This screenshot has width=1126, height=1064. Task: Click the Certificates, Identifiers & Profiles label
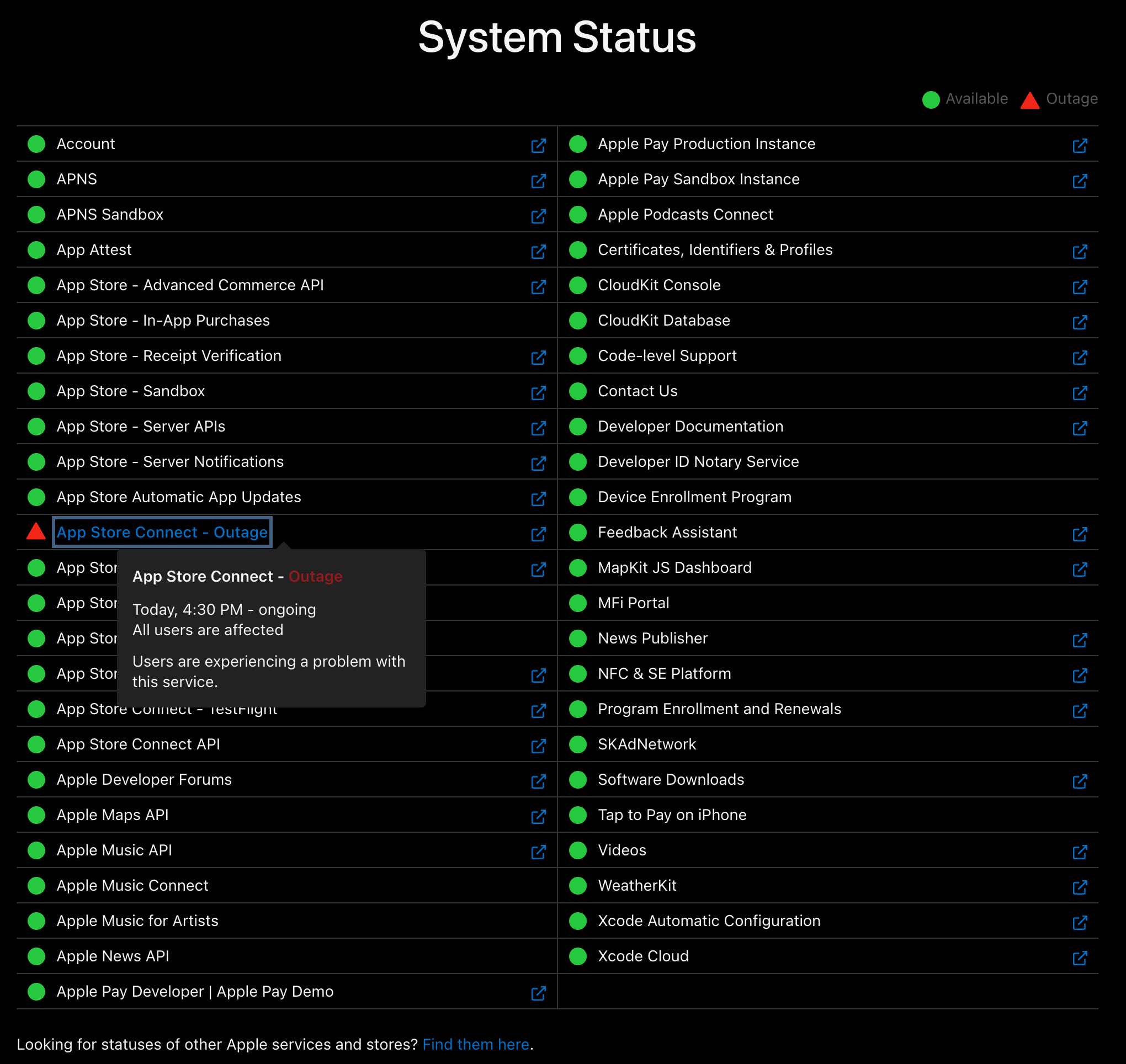tap(715, 249)
